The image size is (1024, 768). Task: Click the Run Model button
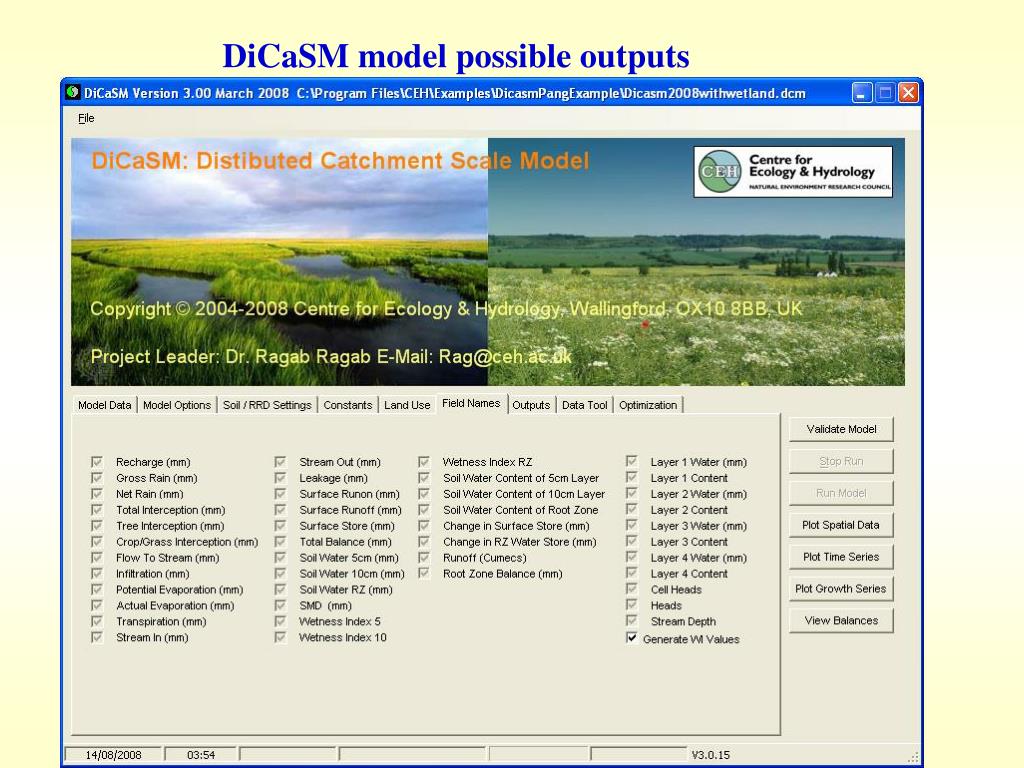click(841, 493)
